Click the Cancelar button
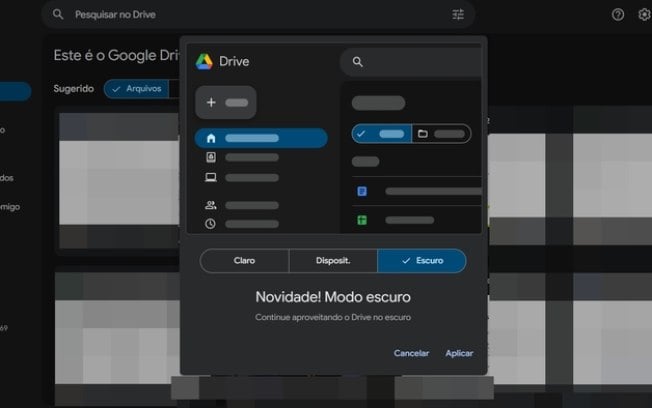Screen dimensions: 652x408 pos(411,353)
